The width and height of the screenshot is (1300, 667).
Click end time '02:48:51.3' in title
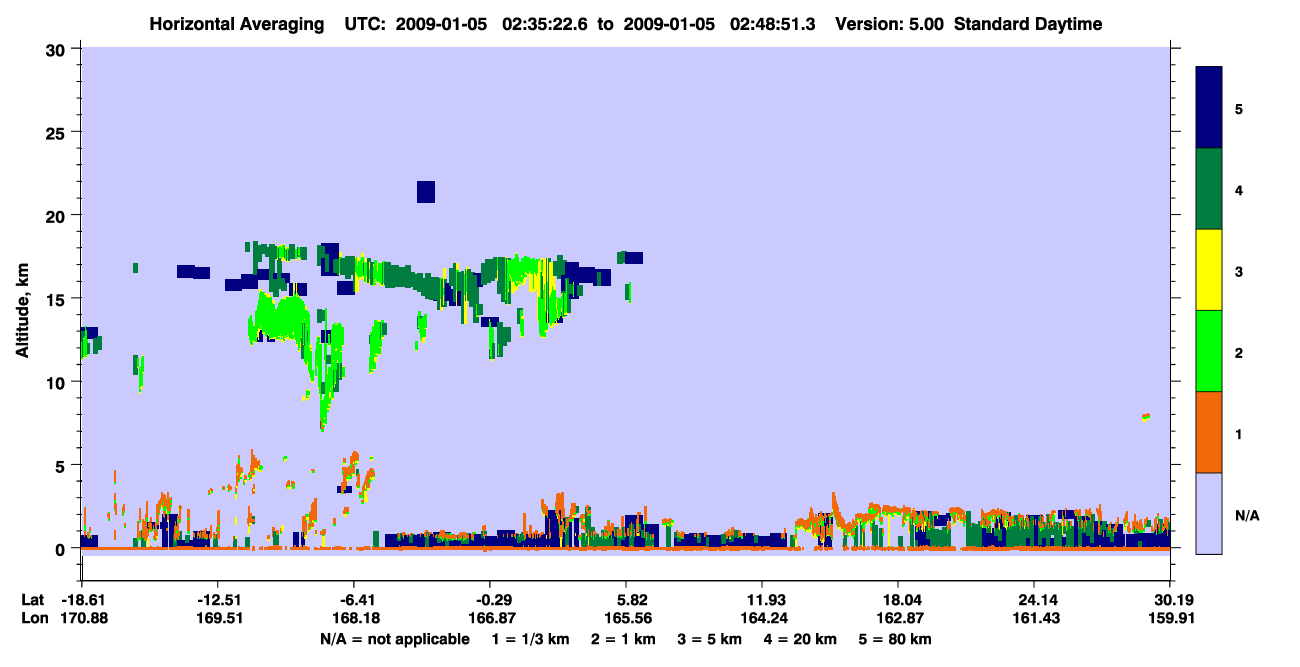point(773,24)
